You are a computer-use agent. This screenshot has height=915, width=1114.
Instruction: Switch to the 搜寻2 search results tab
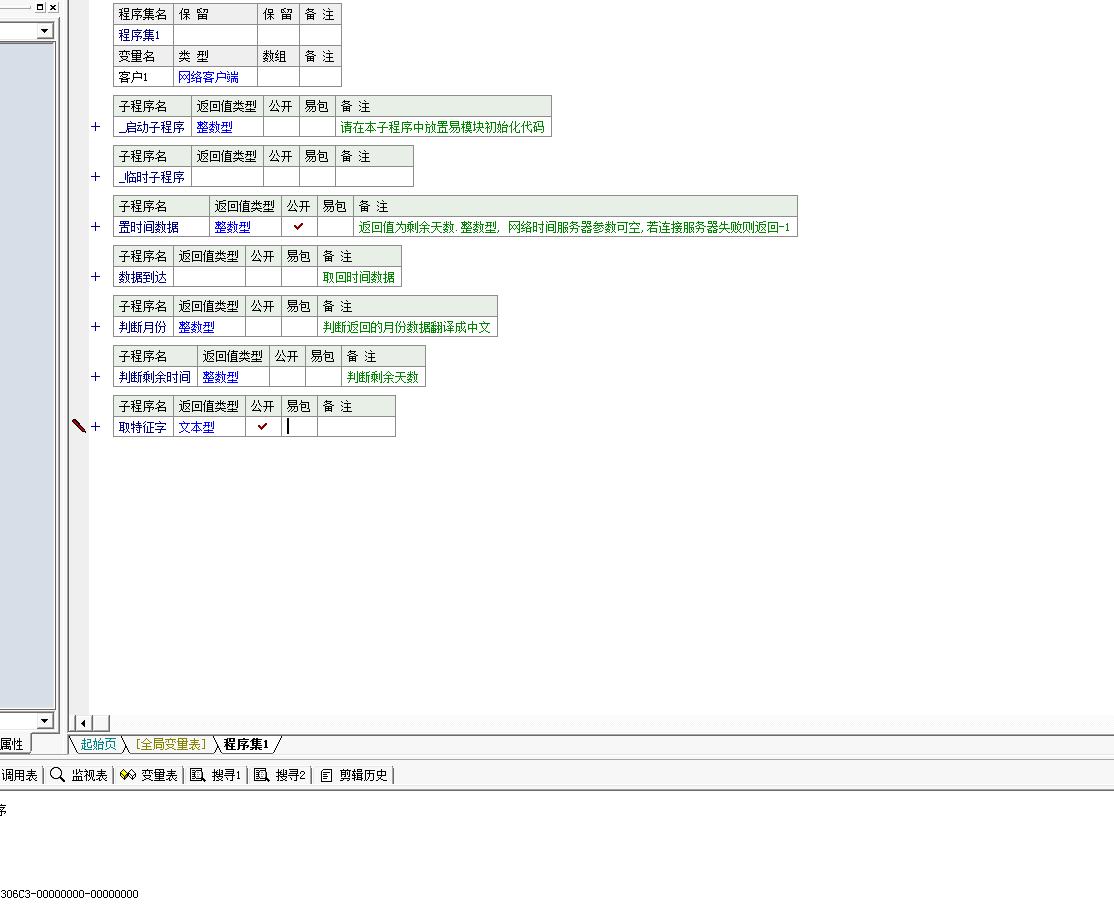(281, 775)
